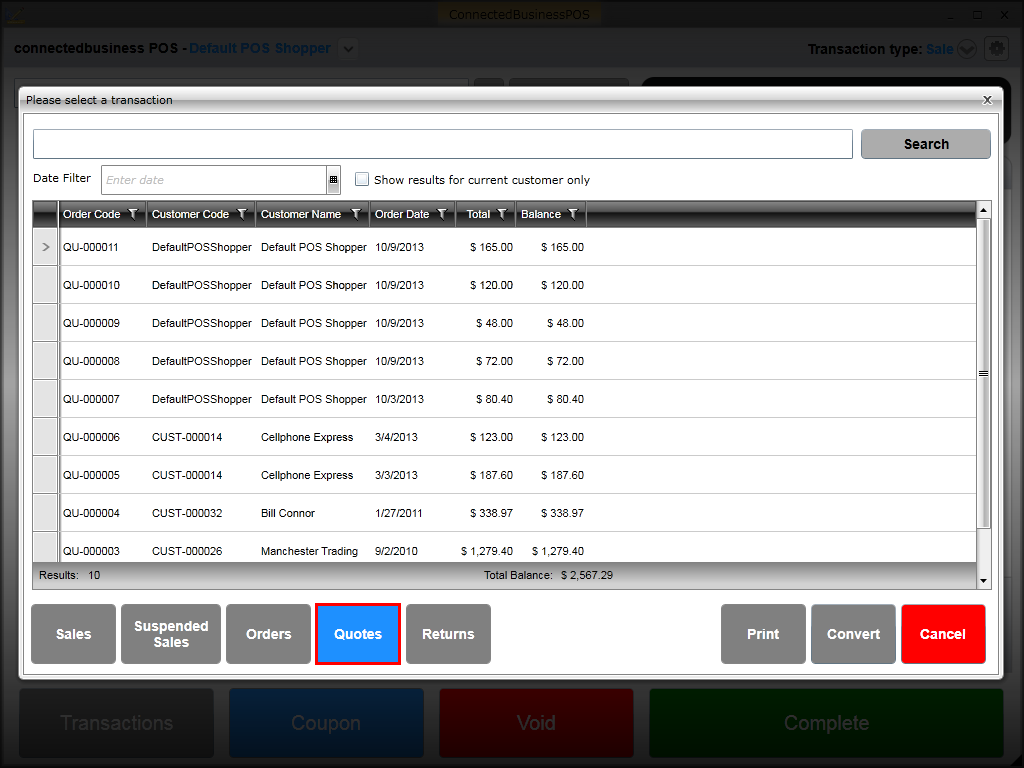This screenshot has height=768, width=1024.
Task: Switch to the Sales tab
Action: [x=73, y=634]
